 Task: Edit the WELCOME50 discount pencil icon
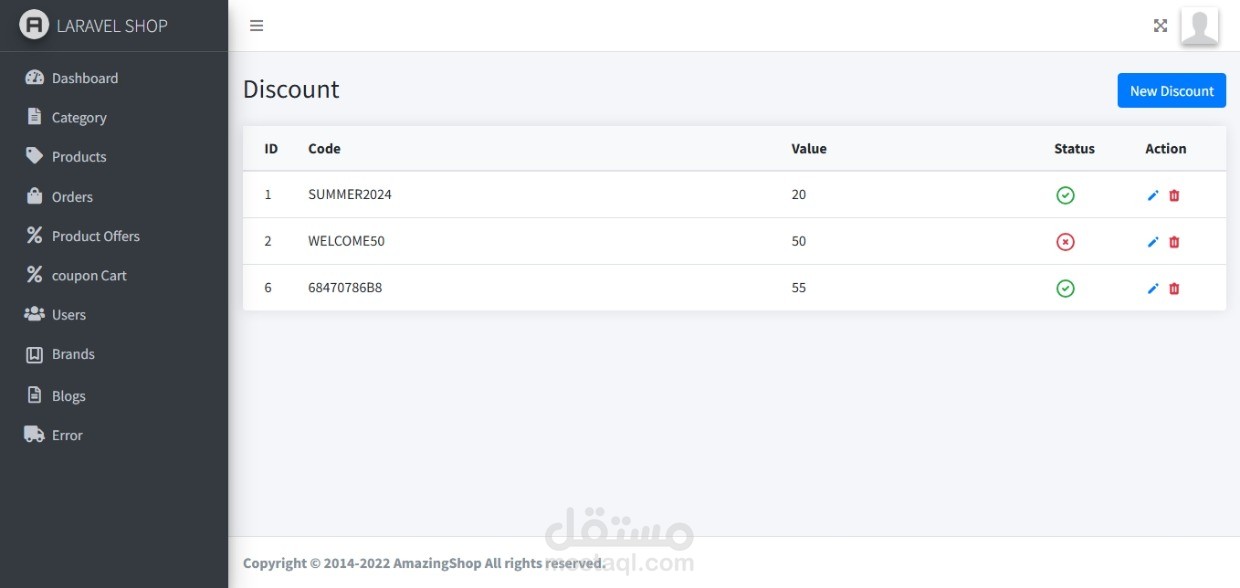tap(1153, 242)
